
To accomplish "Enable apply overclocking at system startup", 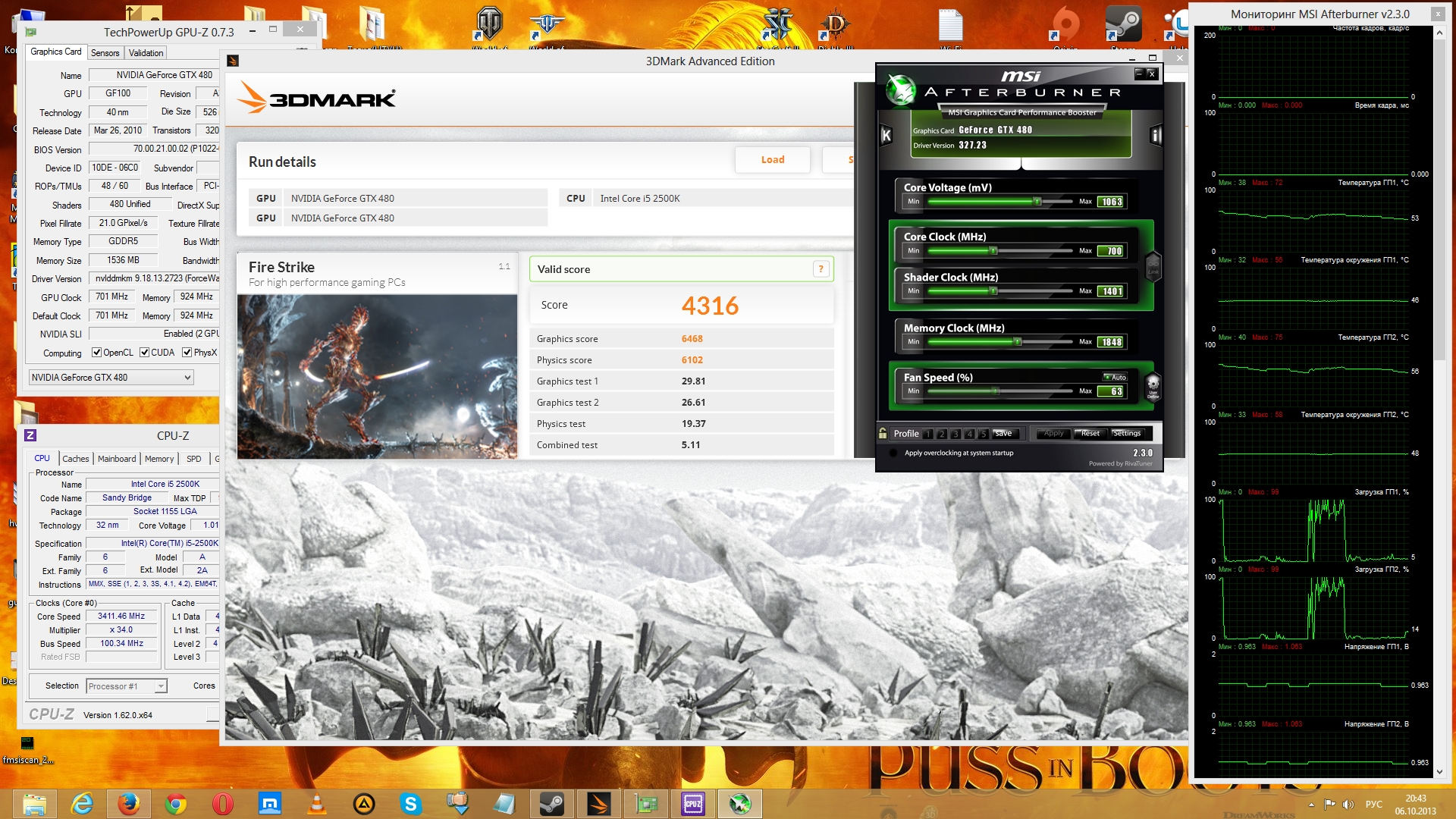I will point(893,453).
